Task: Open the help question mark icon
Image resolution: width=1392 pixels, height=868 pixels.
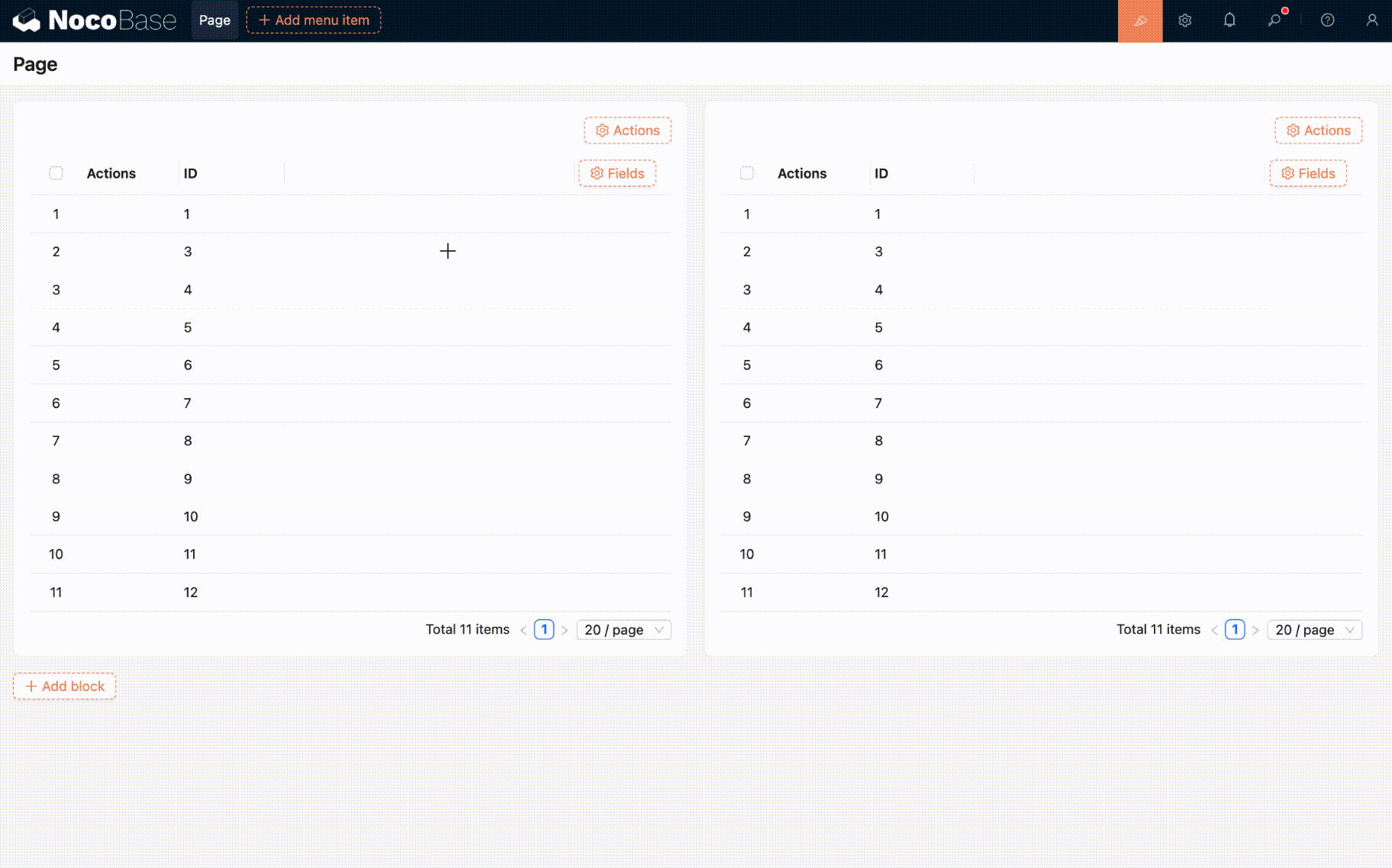Action: (x=1327, y=21)
